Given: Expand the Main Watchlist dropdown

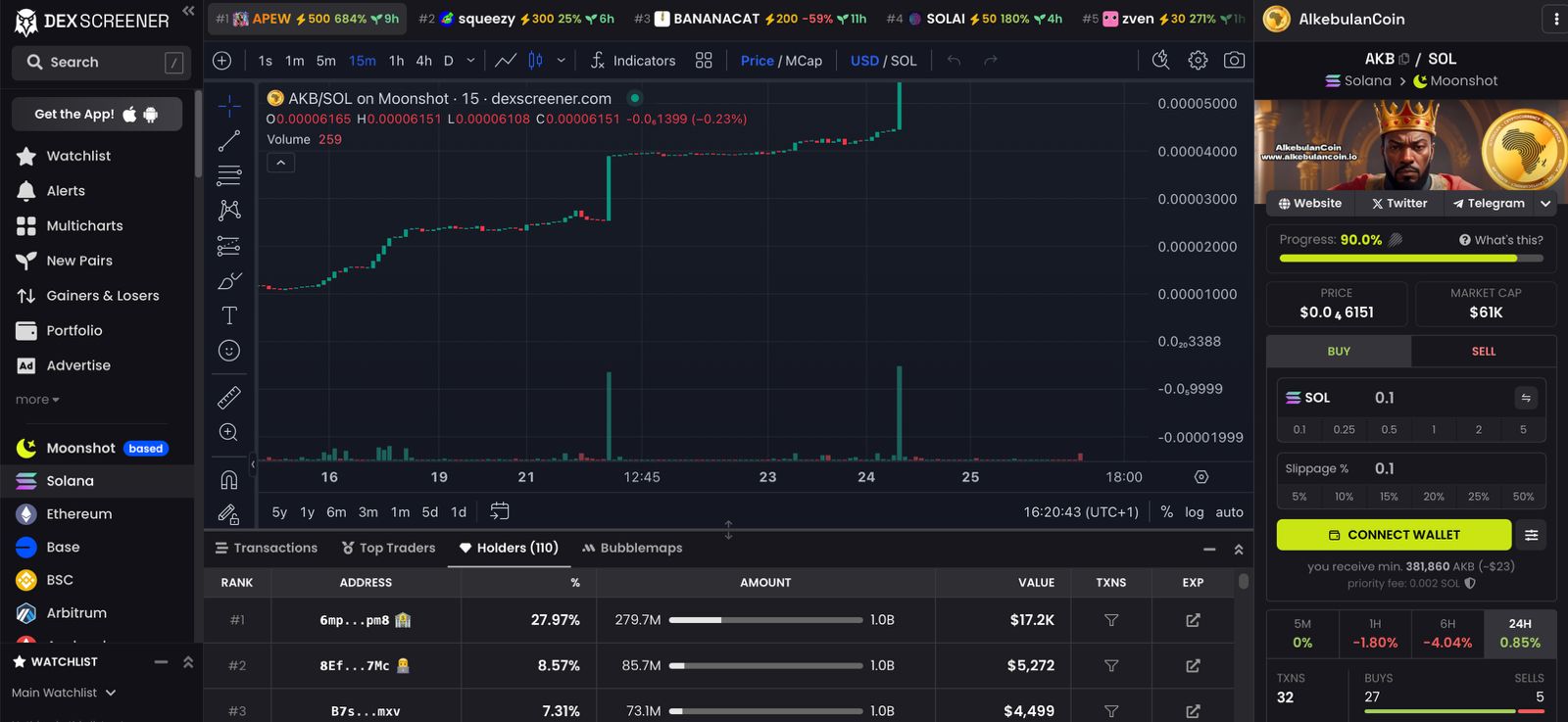Looking at the screenshot, I should (x=64, y=693).
